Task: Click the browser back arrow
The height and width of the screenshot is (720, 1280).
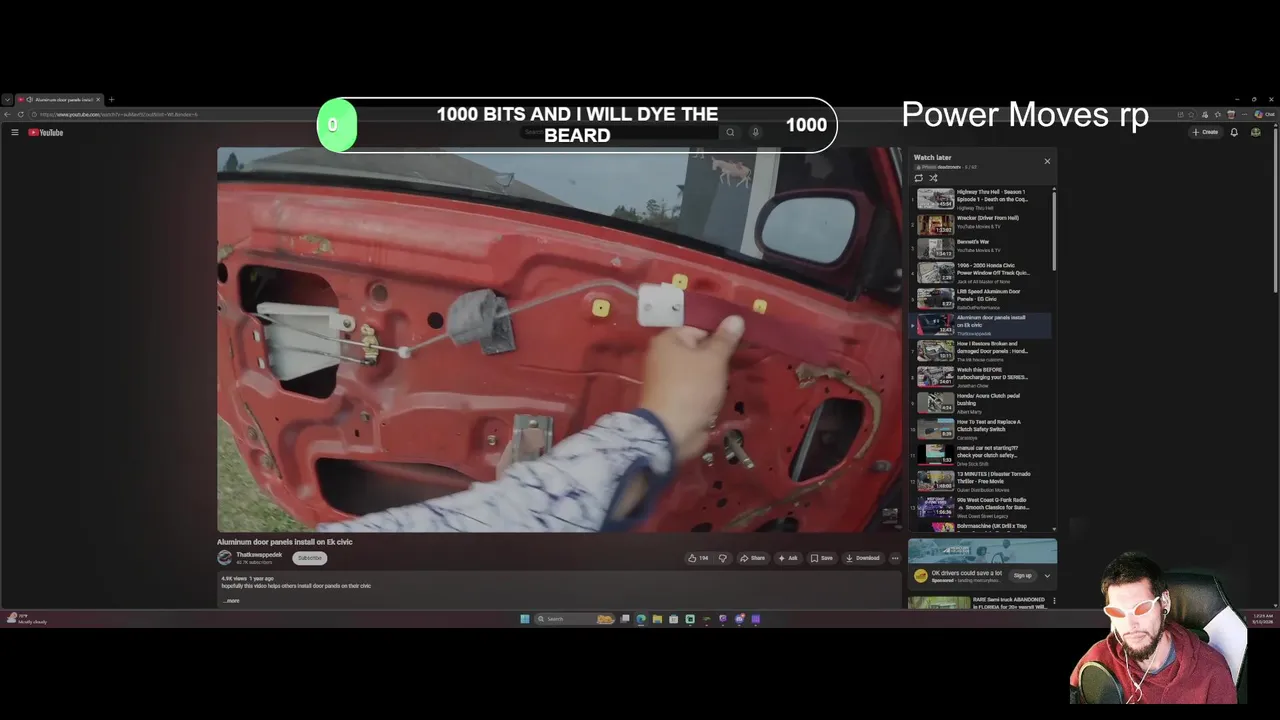Action: (x=8, y=114)
